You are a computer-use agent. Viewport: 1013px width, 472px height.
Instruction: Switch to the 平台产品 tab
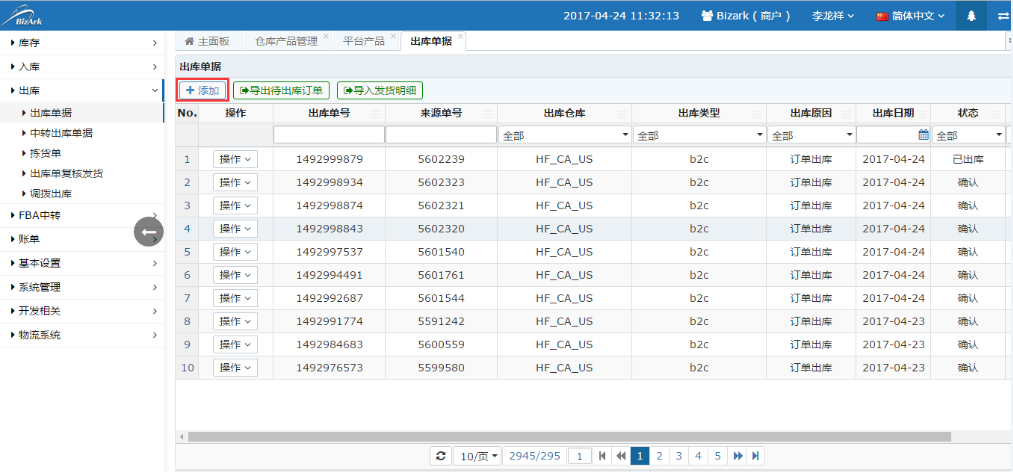click(x=363, y=41)
